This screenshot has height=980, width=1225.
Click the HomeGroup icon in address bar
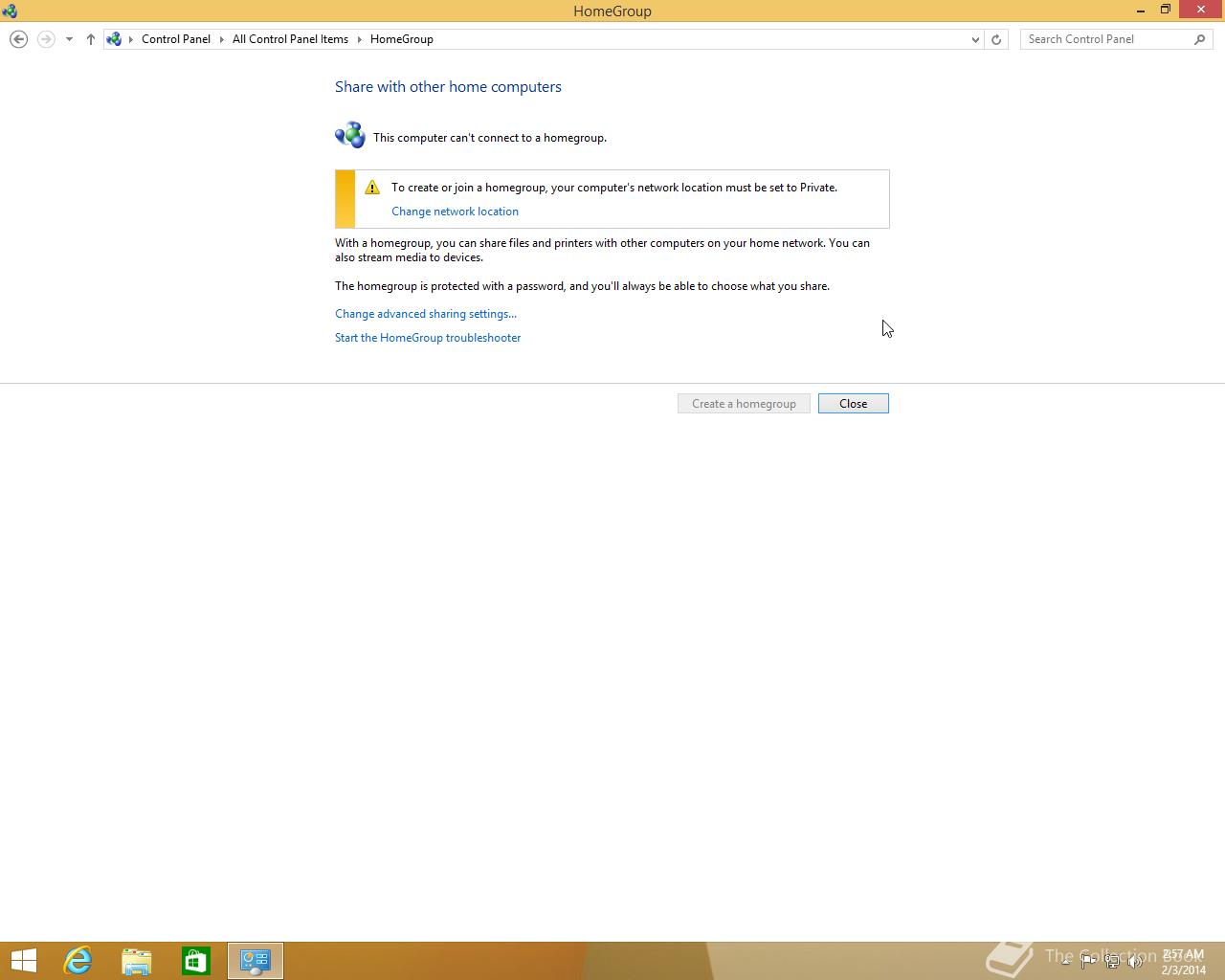(114, 39)
